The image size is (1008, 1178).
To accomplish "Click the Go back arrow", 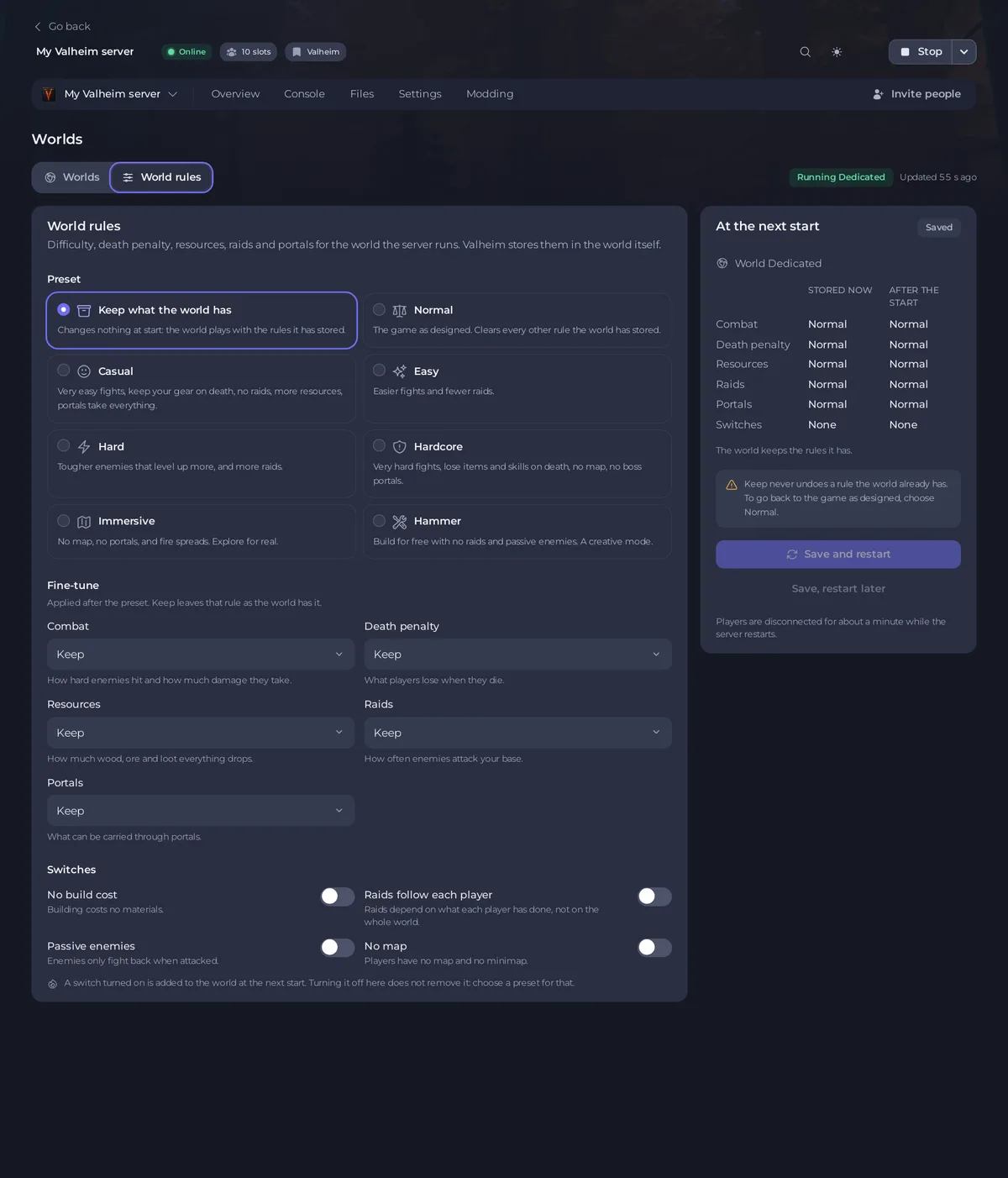I will click(38, 27).
